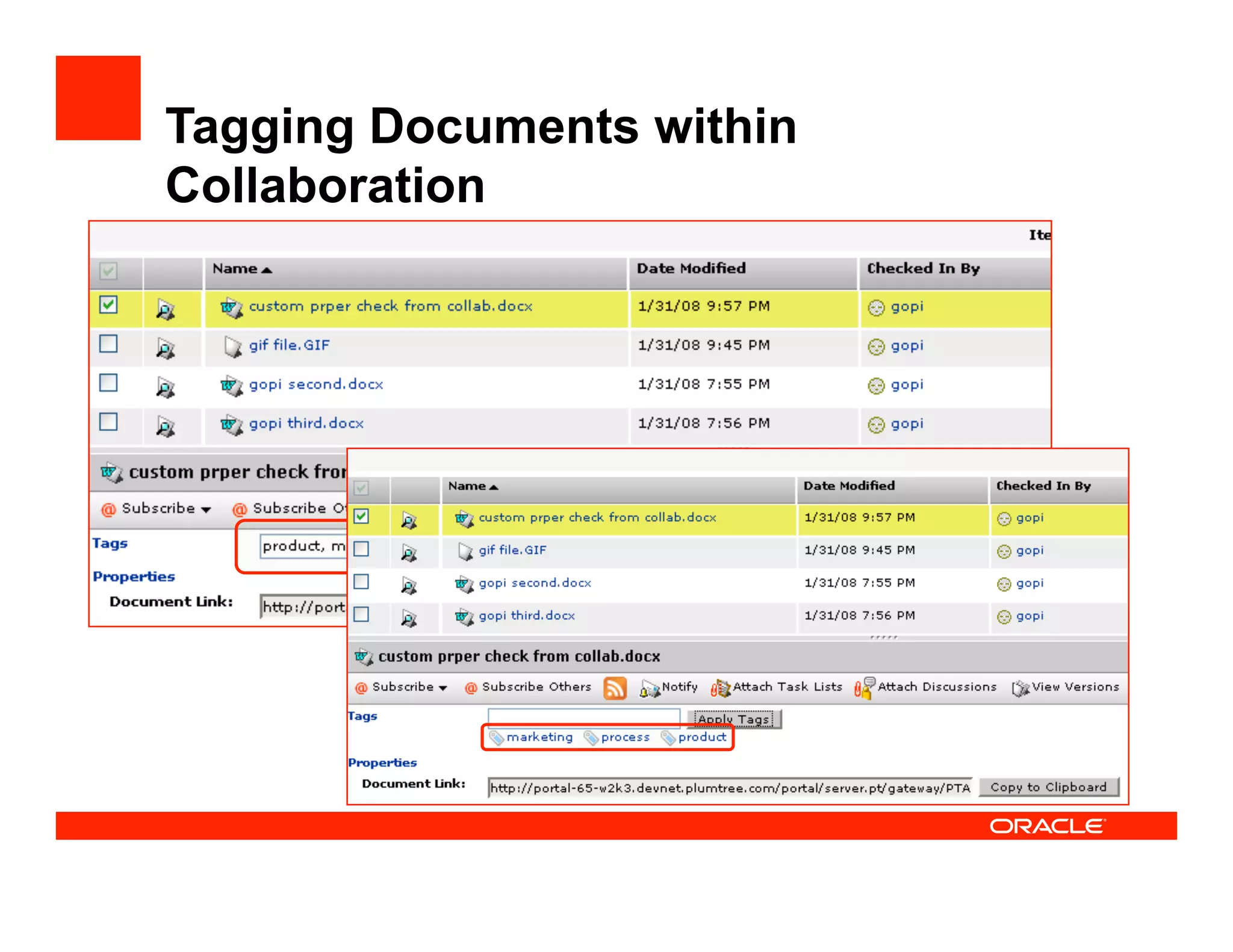Click the orange RSS feed icon
This screenshot has height=952, width=1233.
pos(615,688)
